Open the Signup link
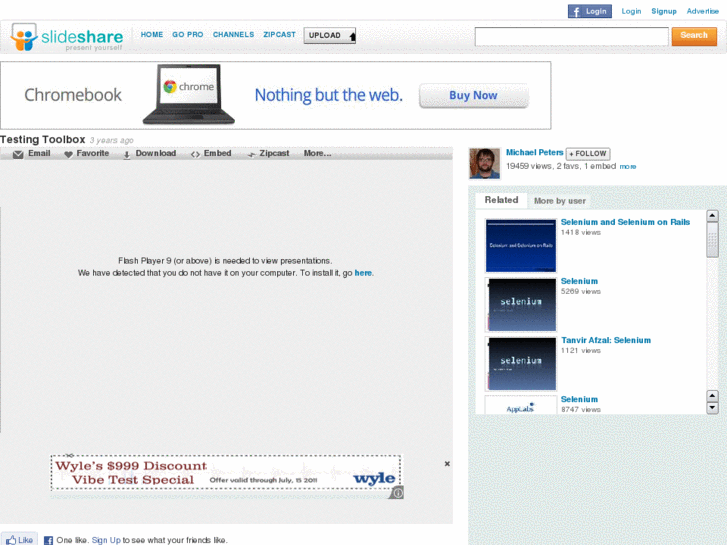The image size is (727, 545). 663,11
